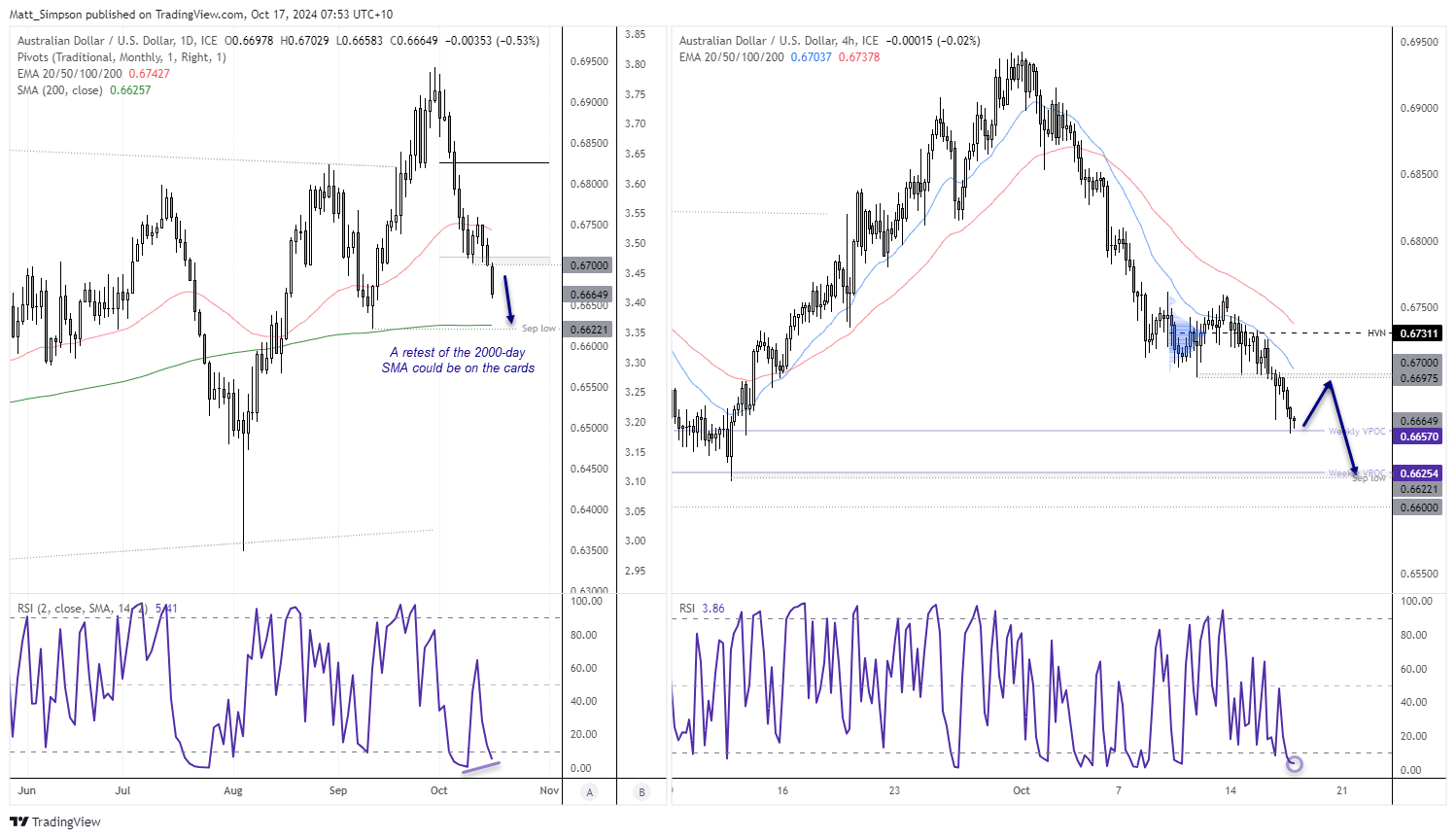Click the '23' date label on the right time axis
The width and height of the screenshot is (1456, 839).
pyautogui.click(x=894, y=790)
